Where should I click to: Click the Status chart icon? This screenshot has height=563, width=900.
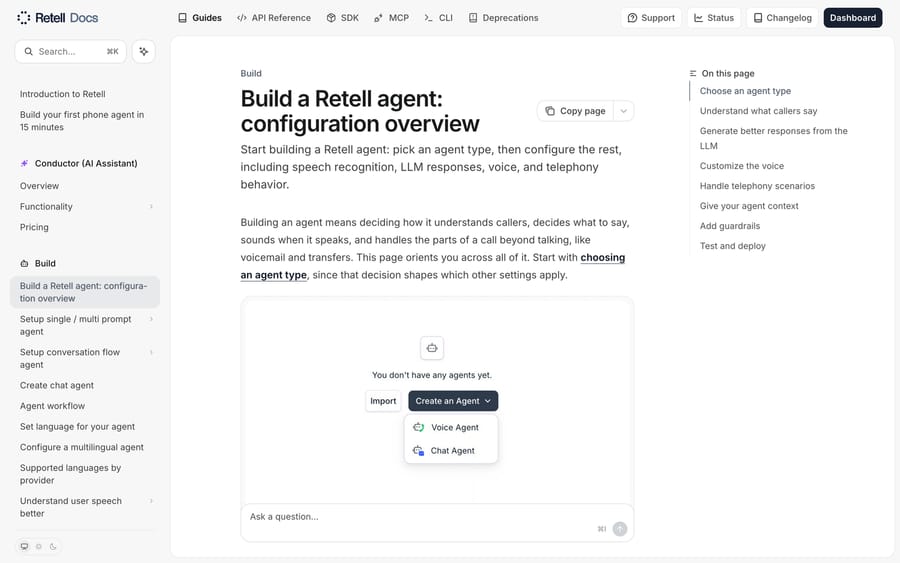tap(699, 18)
